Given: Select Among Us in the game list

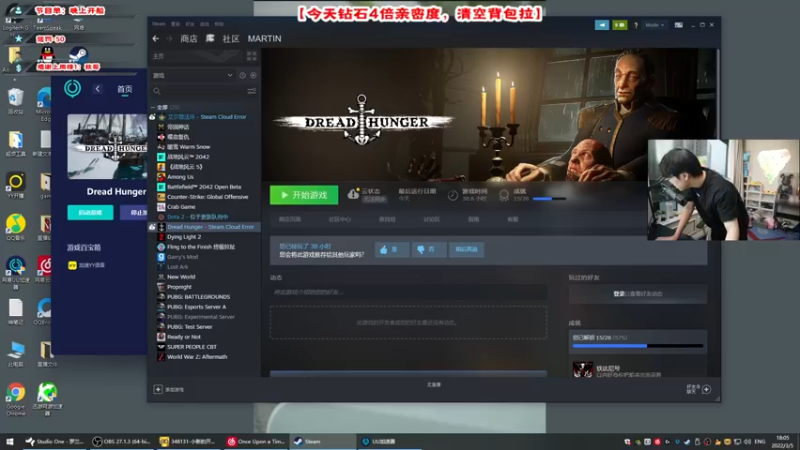Looking at the screenshot, I should coord(180,177).
